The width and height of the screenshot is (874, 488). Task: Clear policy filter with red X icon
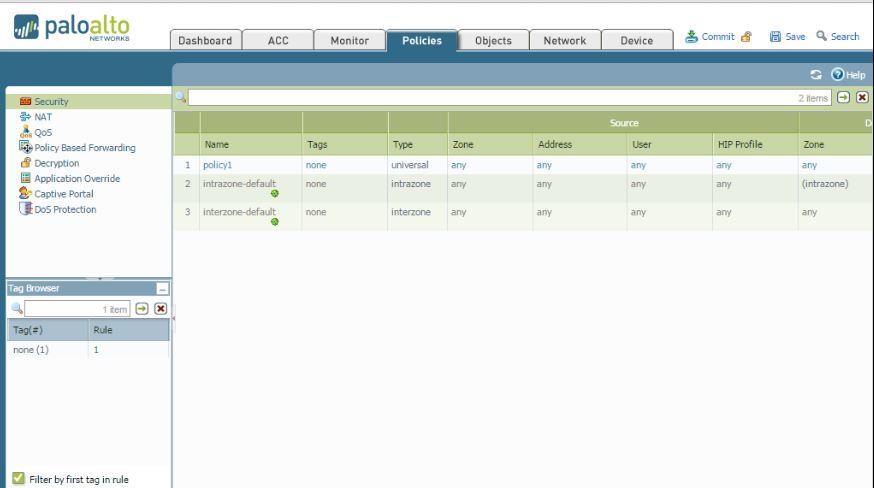861,98
